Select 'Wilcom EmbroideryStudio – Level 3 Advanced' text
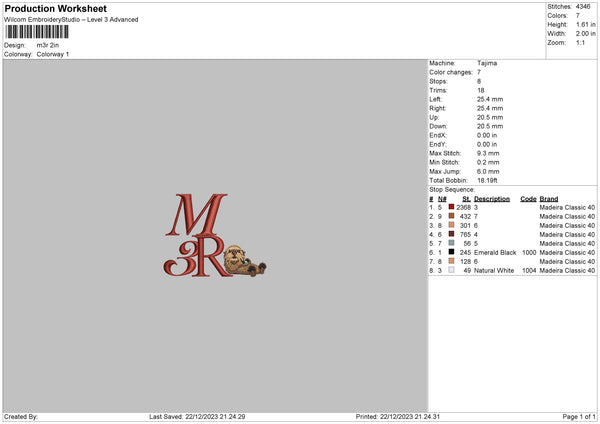The width and height of the screenshot is (600, 424). pos(71,20)
